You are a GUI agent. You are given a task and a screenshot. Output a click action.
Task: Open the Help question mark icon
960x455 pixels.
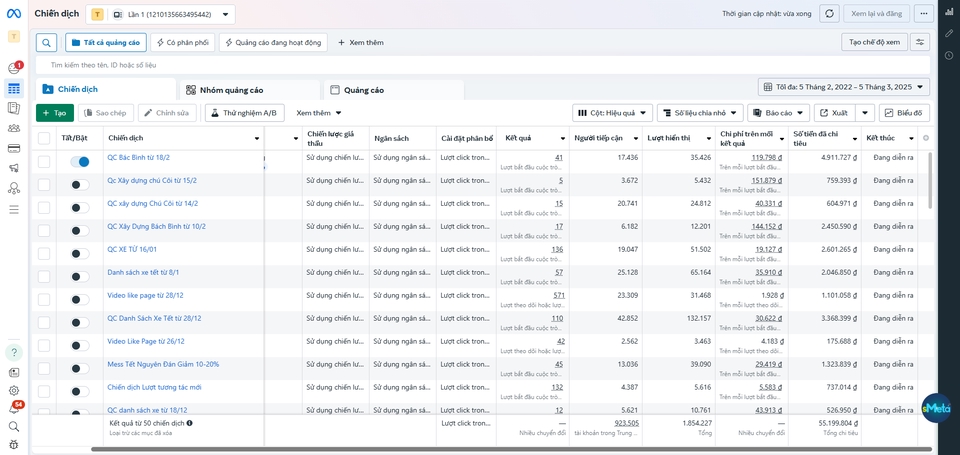click(13, 352)
